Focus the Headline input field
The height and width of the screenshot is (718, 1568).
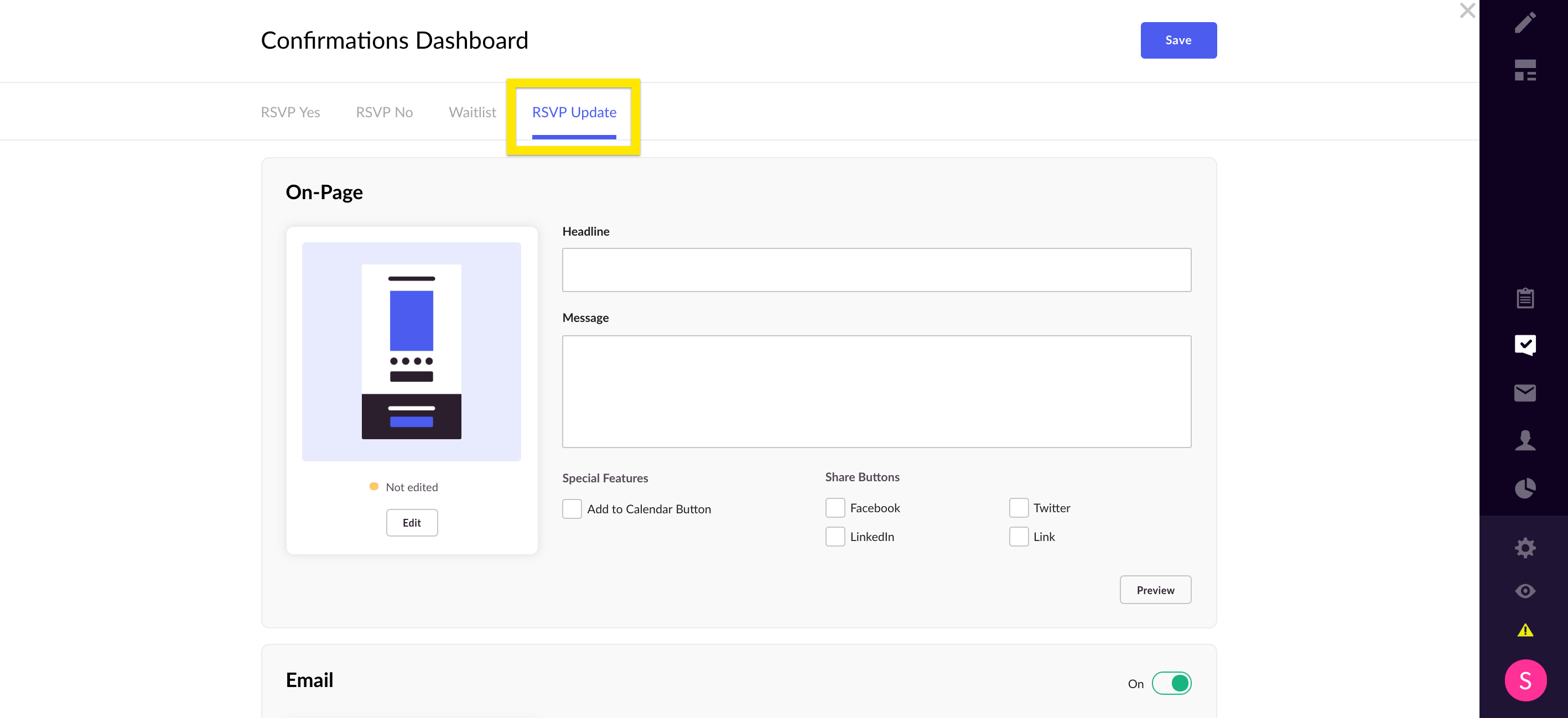coord(876,269)
